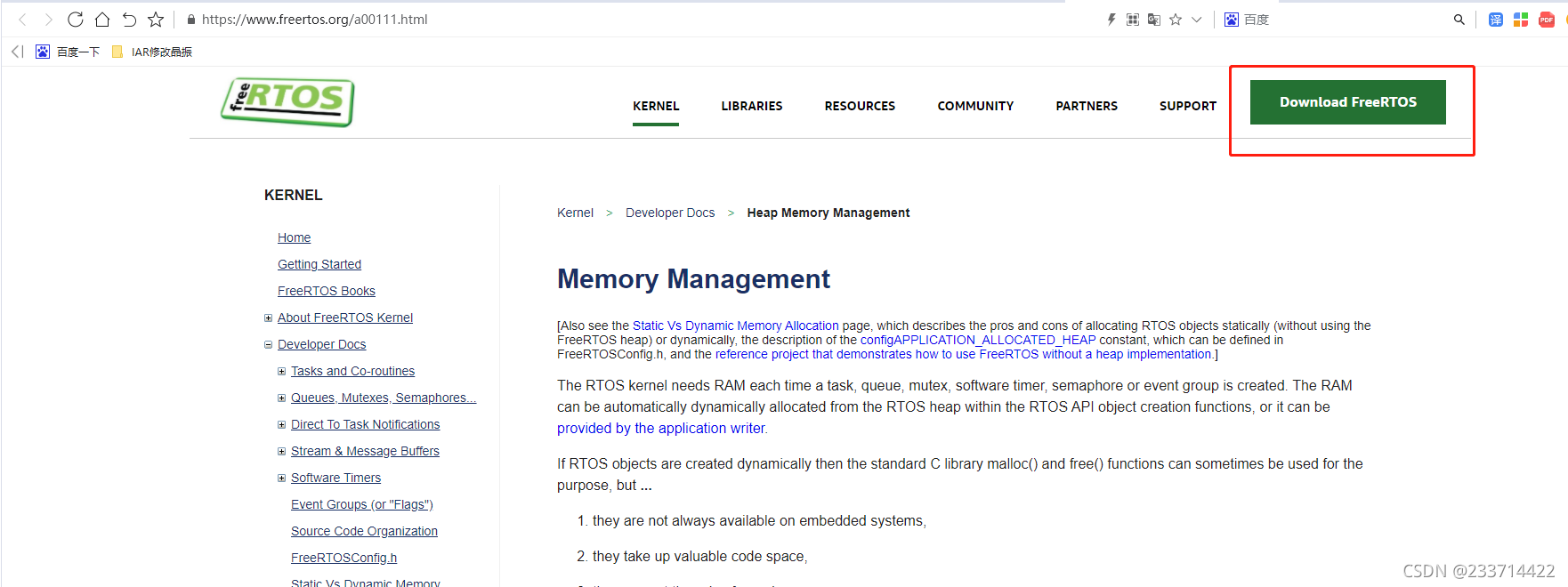Follow the 'provided by the application writer' link
The width and height of the screenshot is (1568, 587).
click(x=661, y=428)
